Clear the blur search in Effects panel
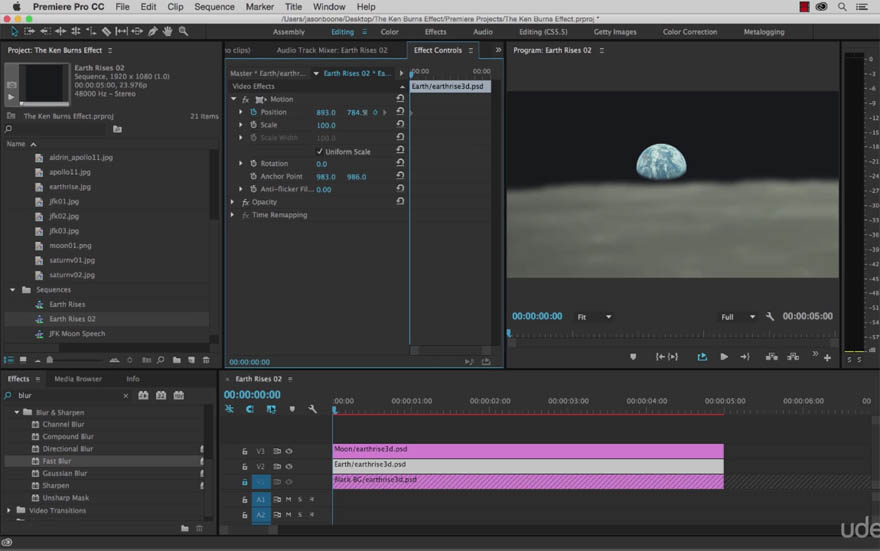 pyautogui.click(x=126, y=396)
